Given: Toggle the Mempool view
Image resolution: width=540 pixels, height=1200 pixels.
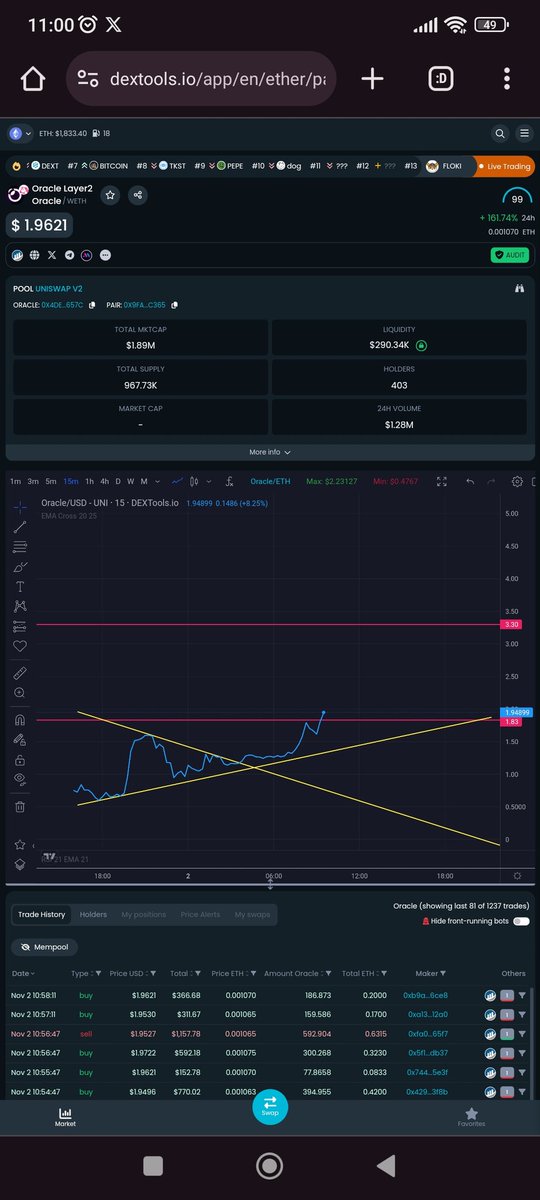Looking at the screenshot, I should (45, 946).
